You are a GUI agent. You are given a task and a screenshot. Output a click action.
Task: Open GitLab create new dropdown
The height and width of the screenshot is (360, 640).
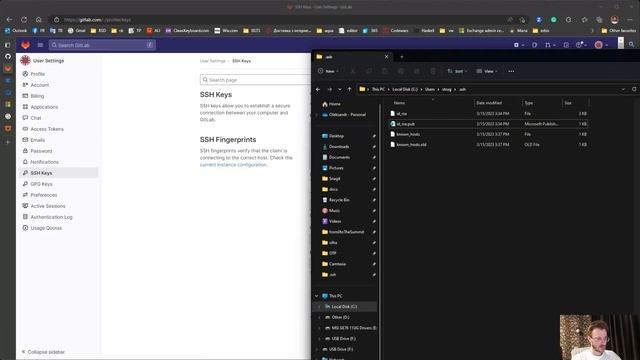[x=519, y=45]
